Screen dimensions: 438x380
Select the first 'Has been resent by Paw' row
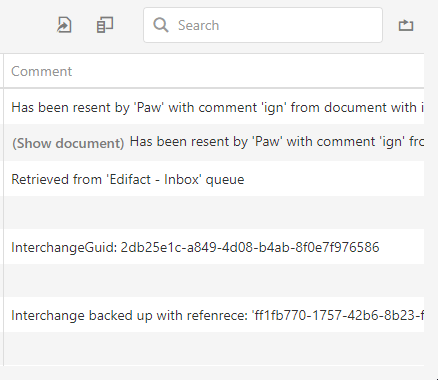[214, 108]
